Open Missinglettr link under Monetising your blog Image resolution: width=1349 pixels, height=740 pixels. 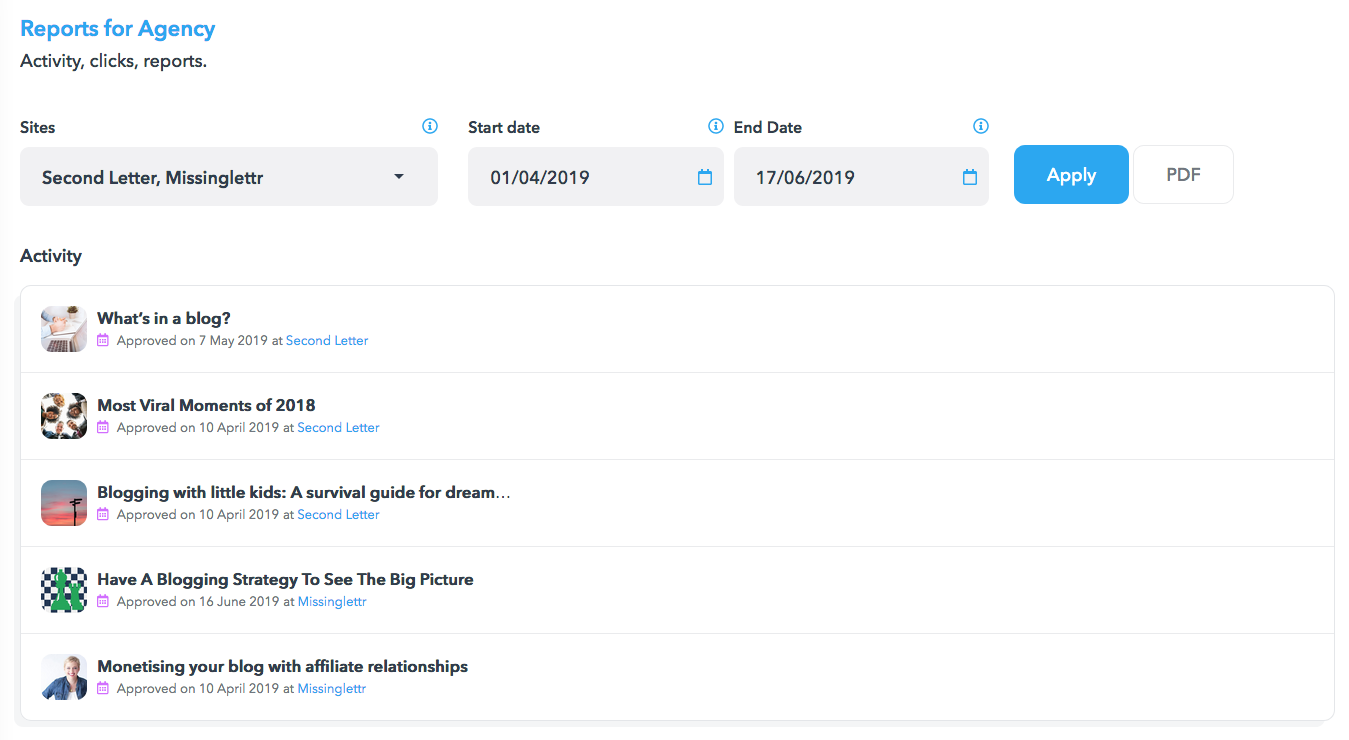click(332, 689)
